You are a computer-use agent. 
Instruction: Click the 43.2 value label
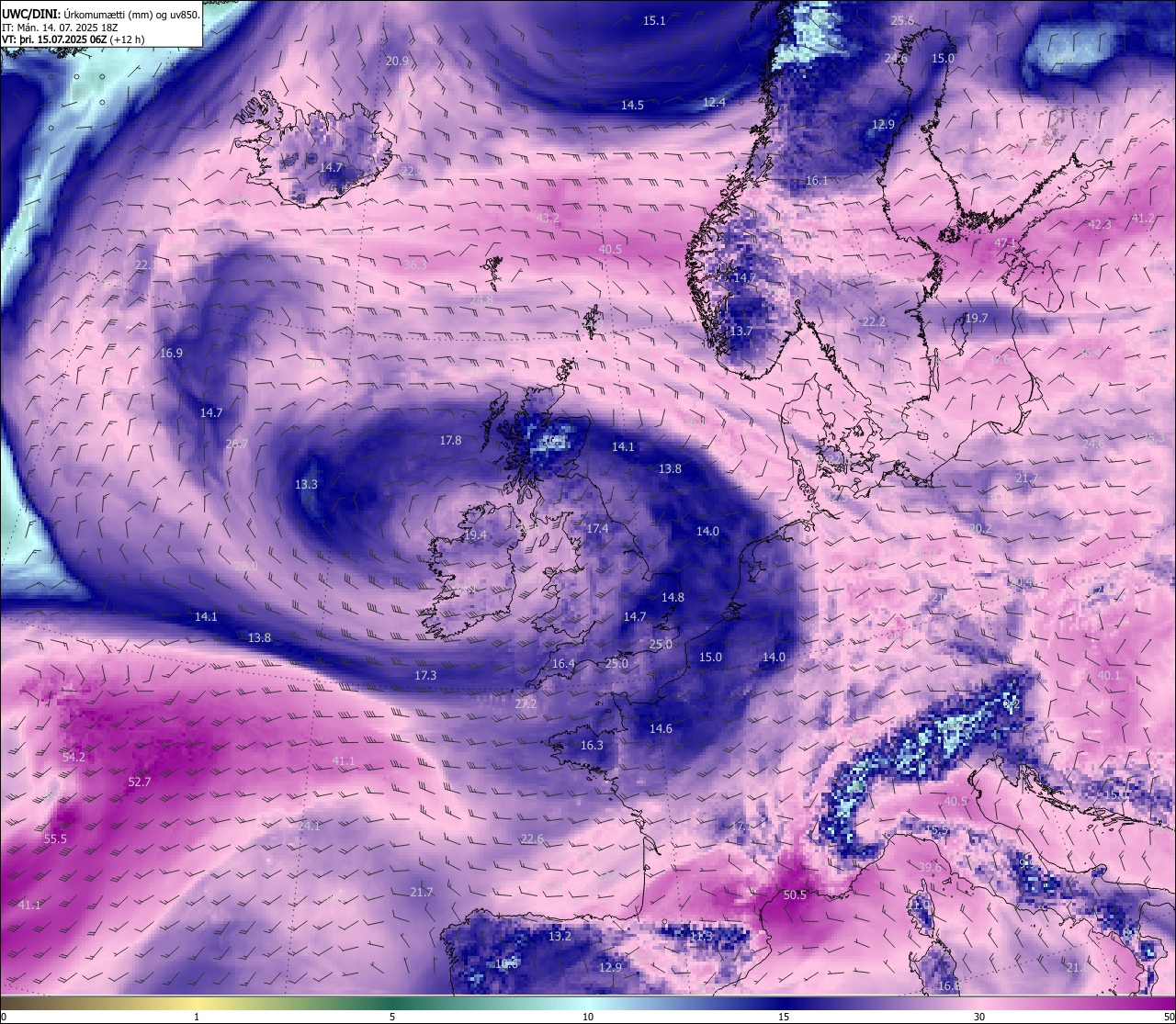pyautogui.click(x=548, y=218)
